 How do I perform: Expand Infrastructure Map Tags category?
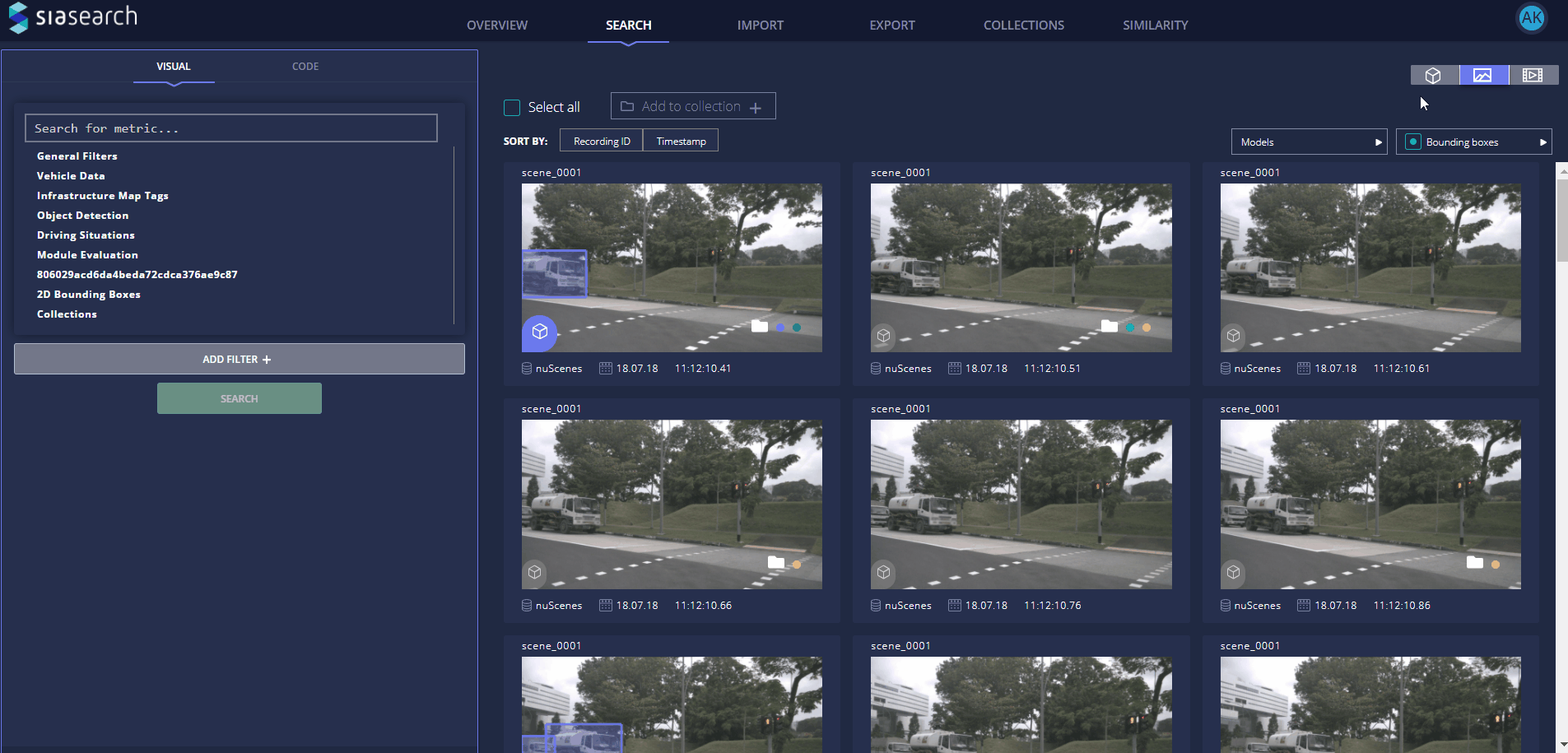(103, 196)
